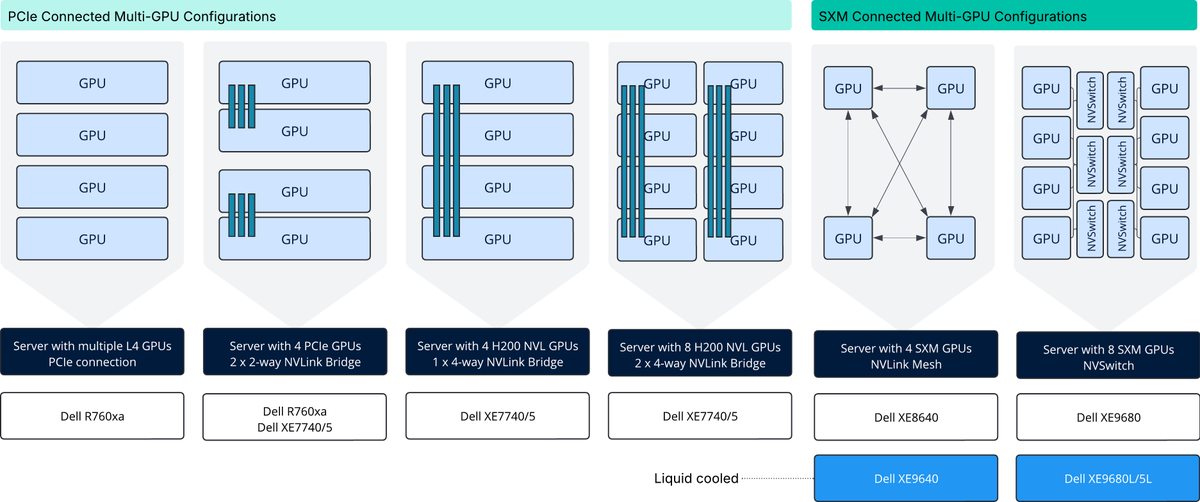This screenshot has width=1200, height=502.
Task: Select the 'Server with 4 PCIe GPUs' box
Action: (x=295, y=353)
